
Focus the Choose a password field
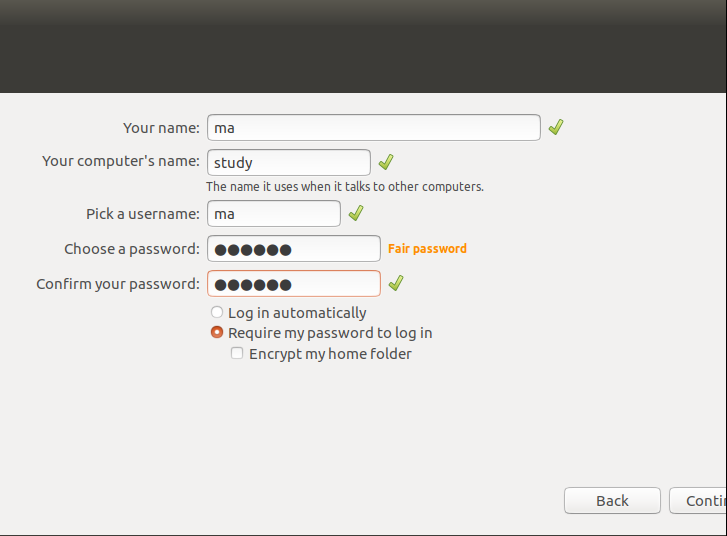(x=294, y=249)
